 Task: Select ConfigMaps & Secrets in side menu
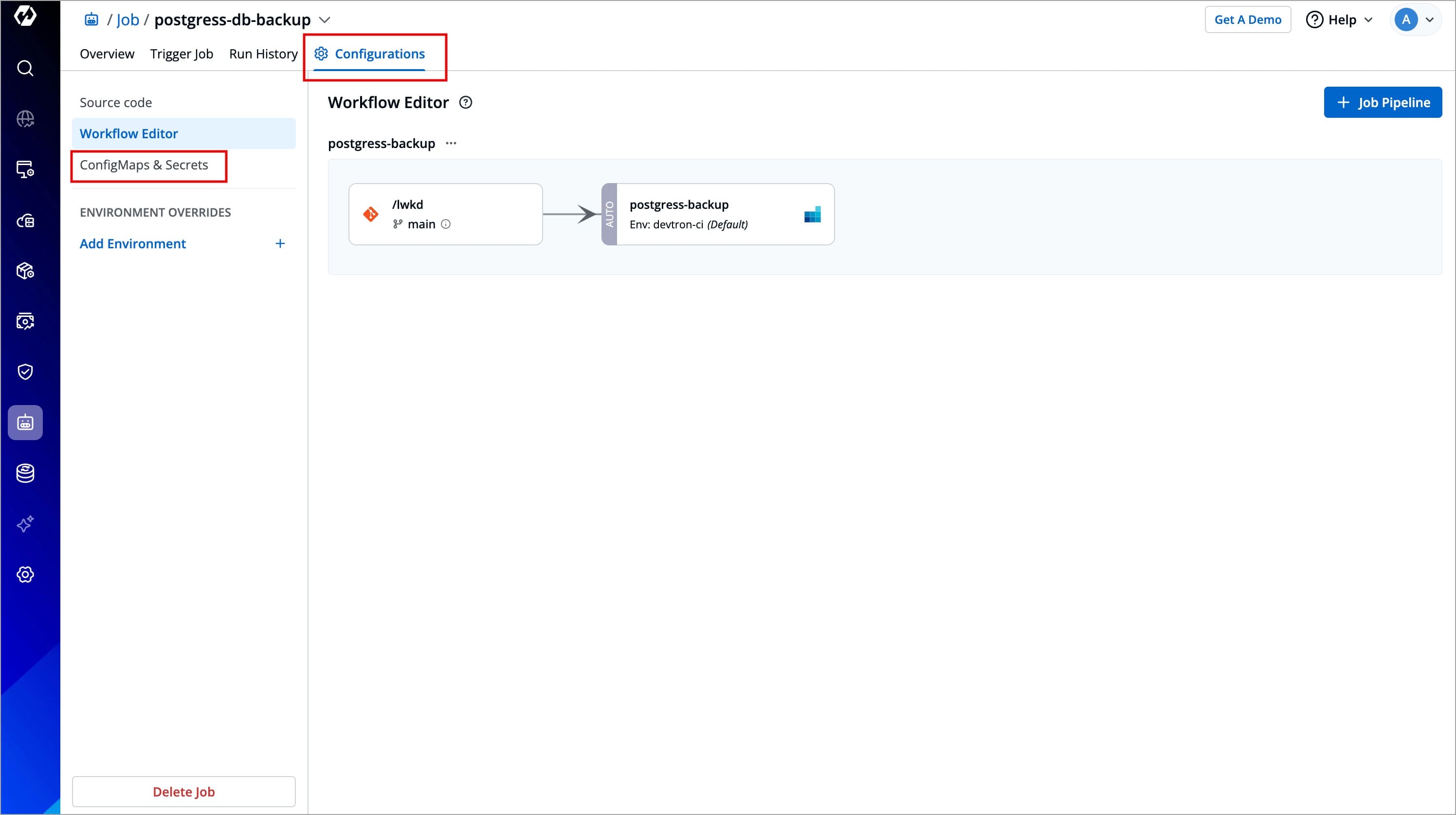click(x=144, y=165)
